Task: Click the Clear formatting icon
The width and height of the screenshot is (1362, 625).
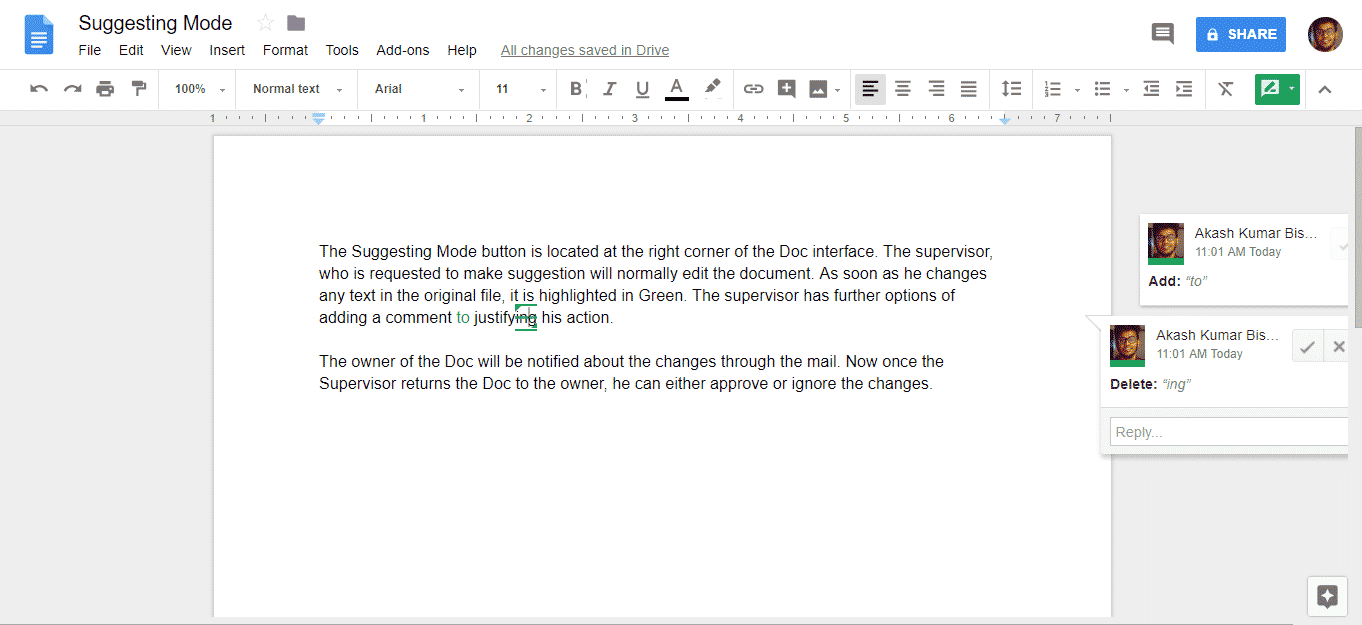Action: 1226,89
